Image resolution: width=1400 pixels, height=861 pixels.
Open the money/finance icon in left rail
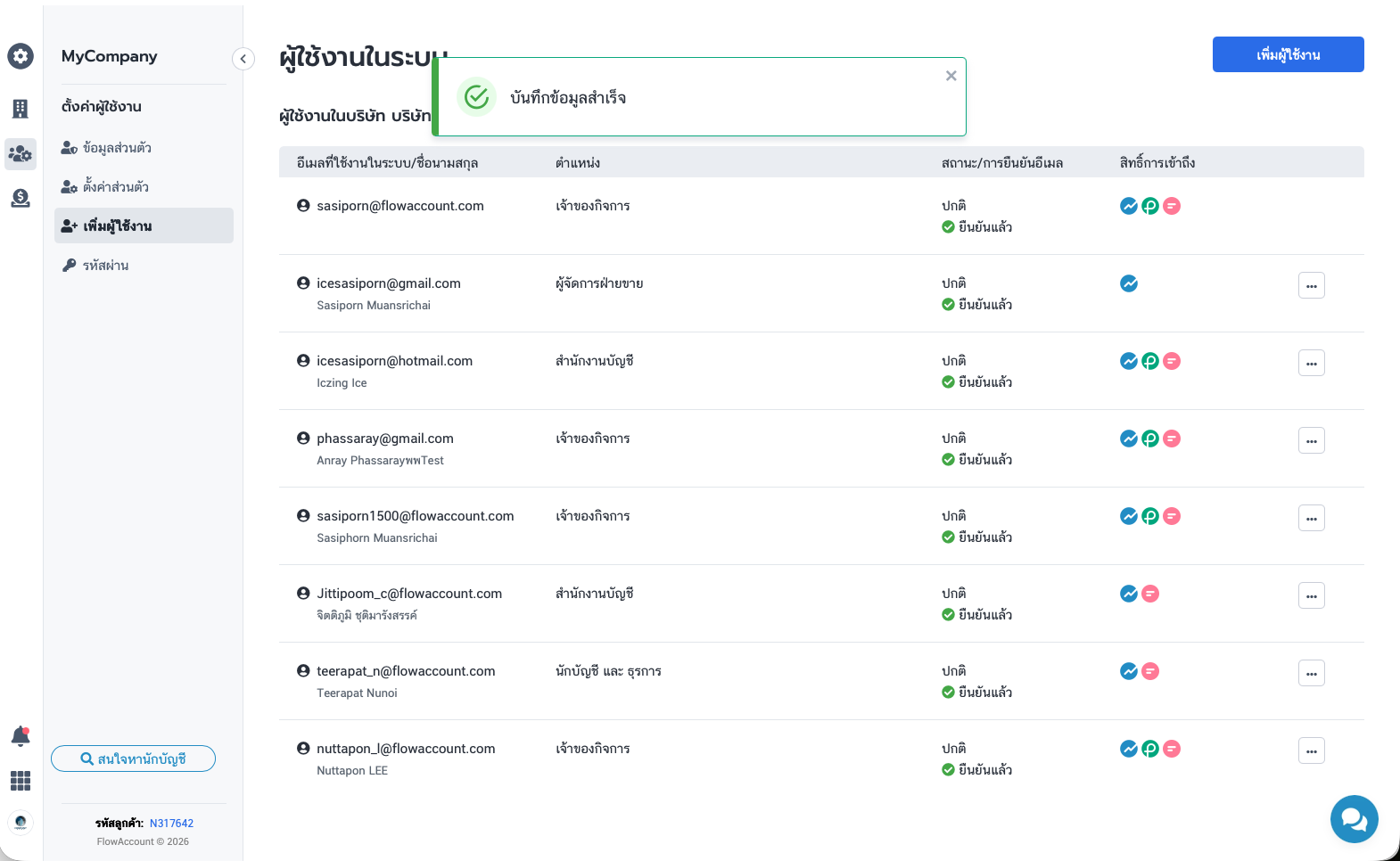[x=21, y=198]
